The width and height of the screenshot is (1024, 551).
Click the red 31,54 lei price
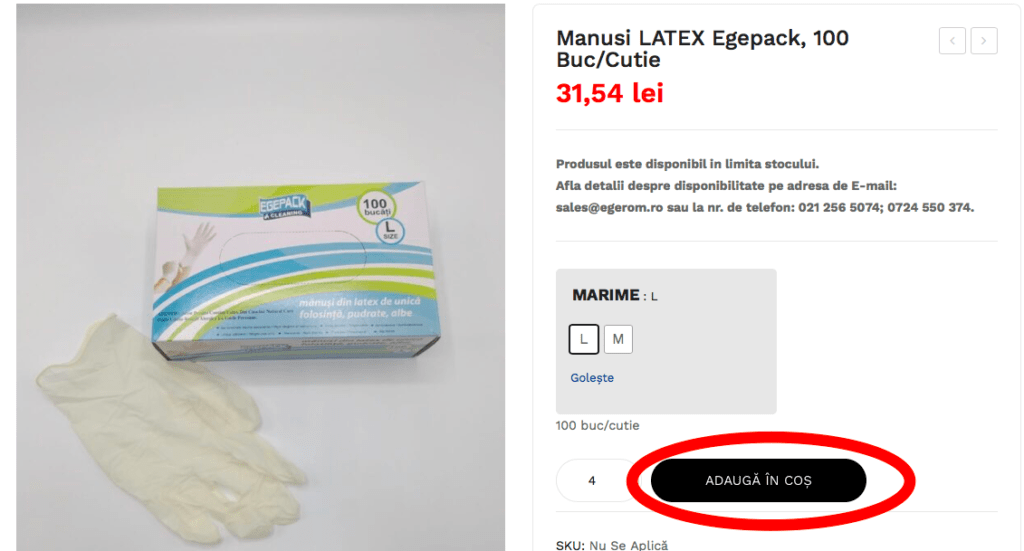pyautogui.click(x=609, y=93)
